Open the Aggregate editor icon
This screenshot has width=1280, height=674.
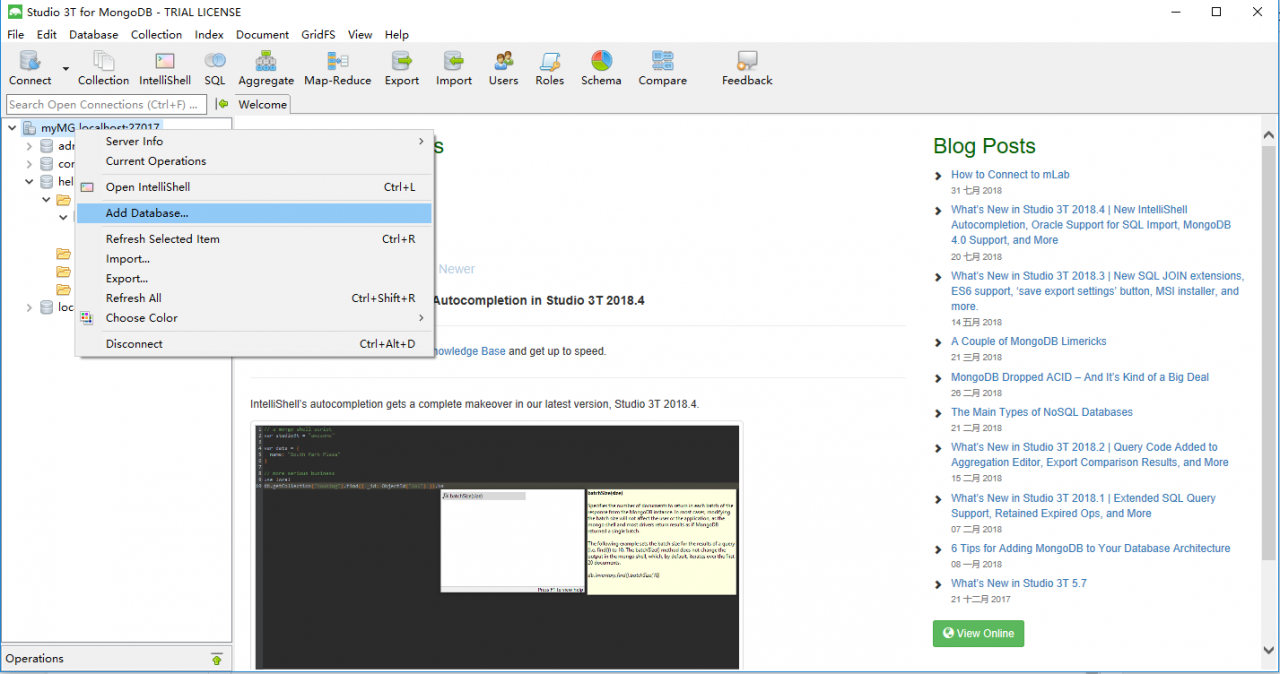265,68
